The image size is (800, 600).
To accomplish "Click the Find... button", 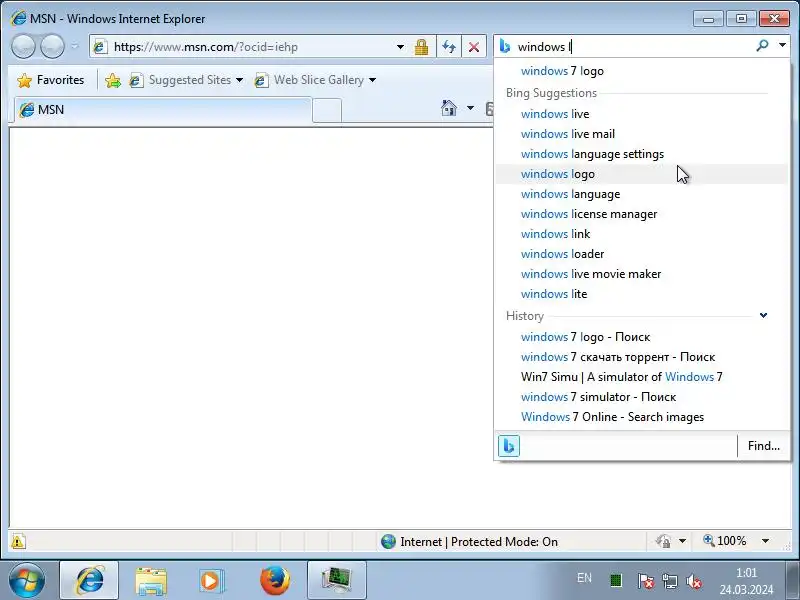I will point(764,446).
